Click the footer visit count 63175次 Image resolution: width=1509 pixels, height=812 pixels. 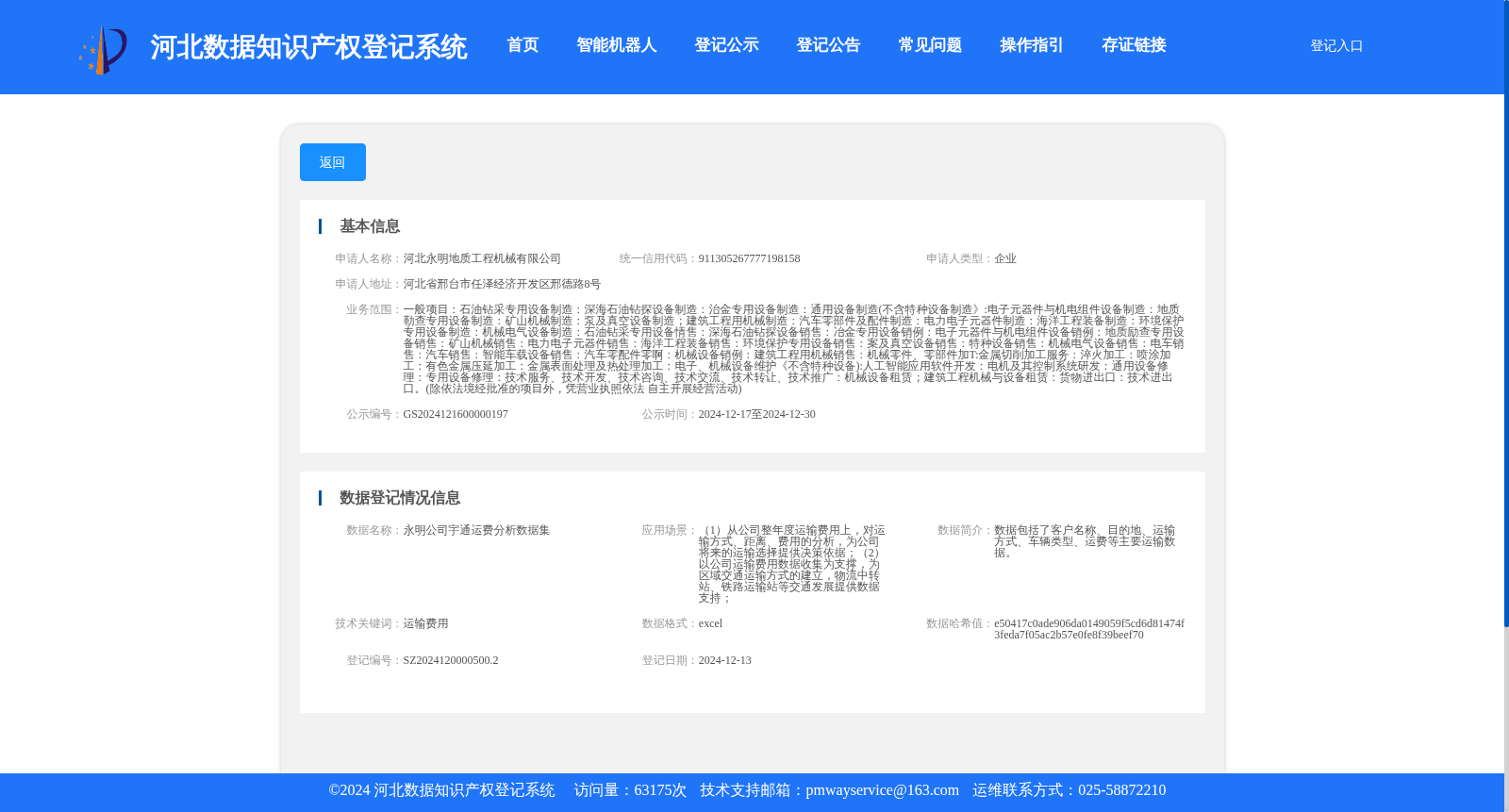(660, 790)
